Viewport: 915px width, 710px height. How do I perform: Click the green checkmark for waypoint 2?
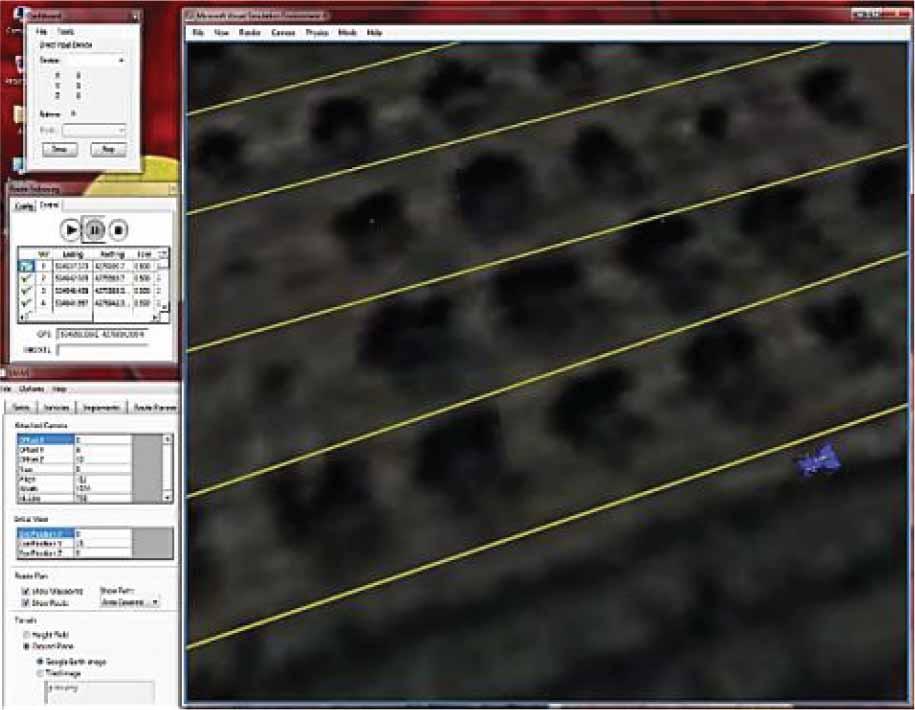26,279
